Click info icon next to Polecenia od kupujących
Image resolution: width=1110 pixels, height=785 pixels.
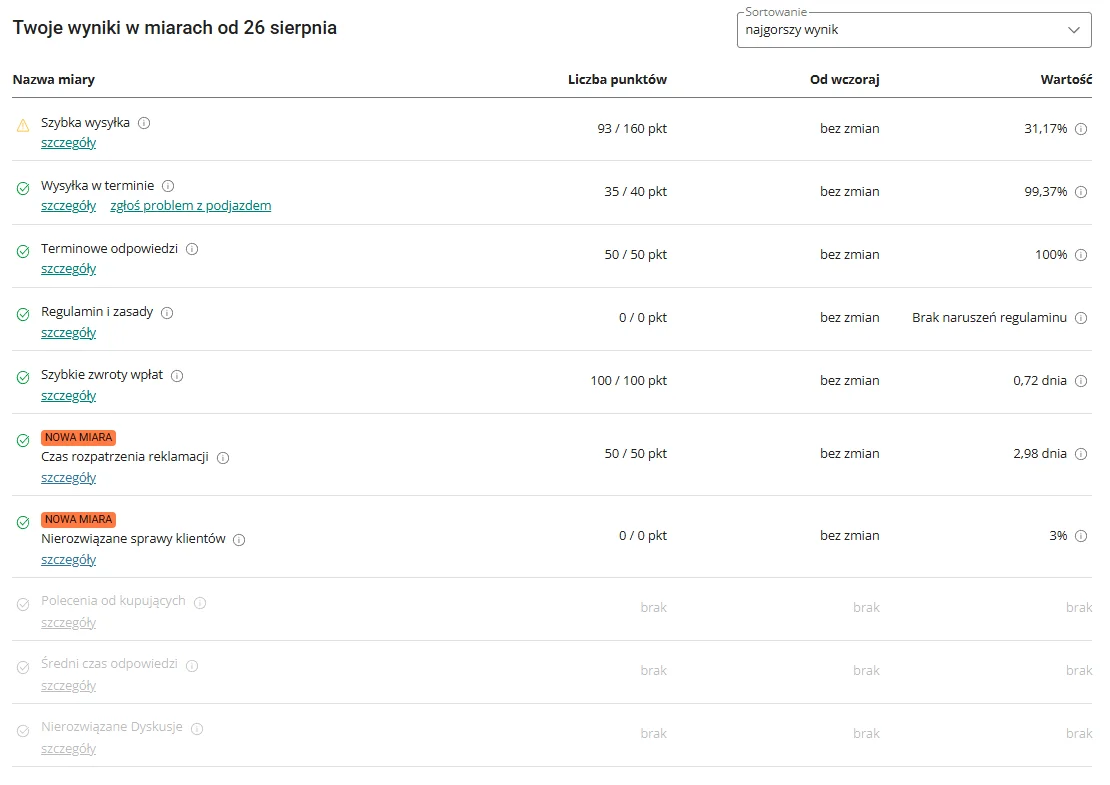(200, 603)
